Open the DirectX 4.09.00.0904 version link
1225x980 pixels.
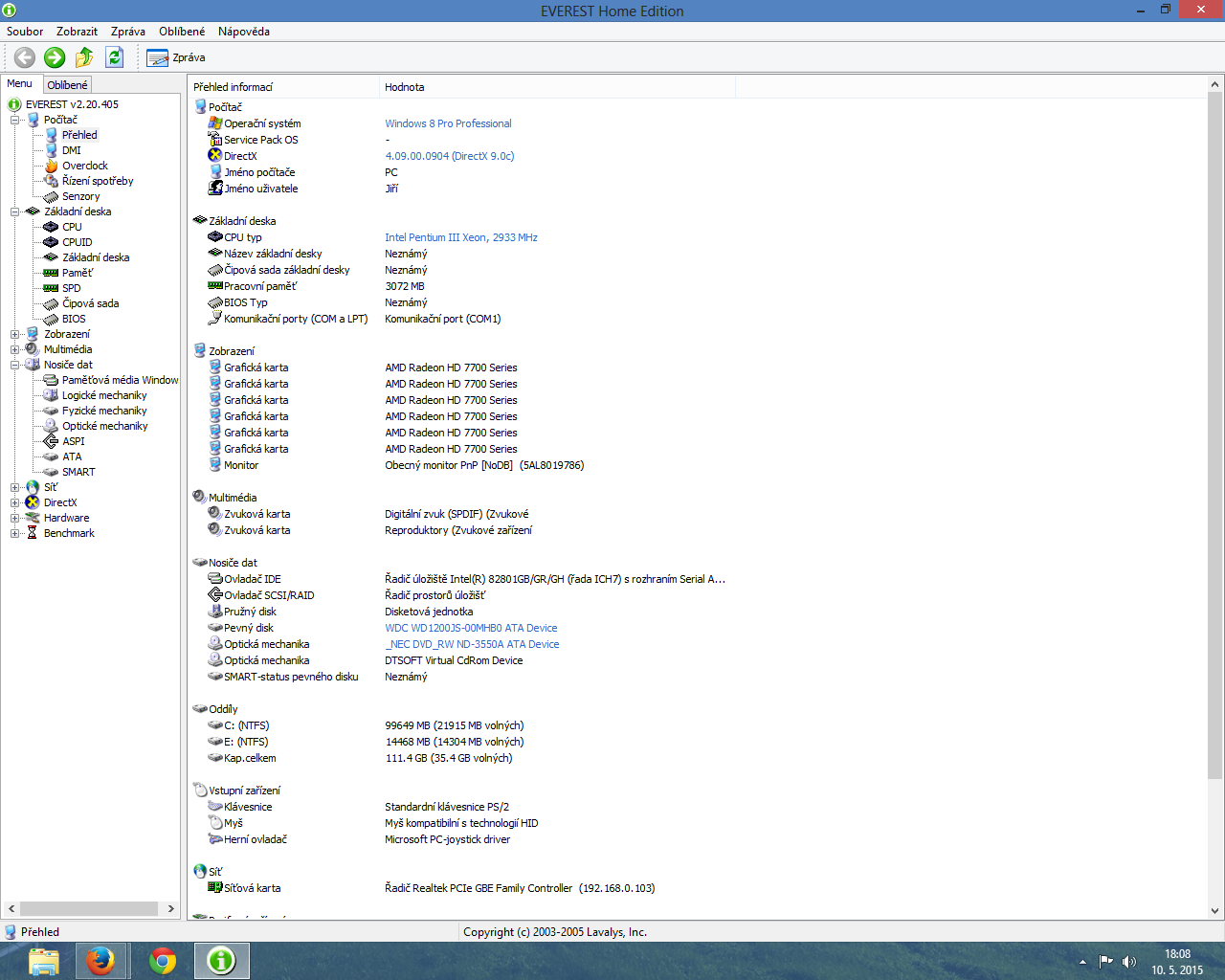click(x=450, y=156)
